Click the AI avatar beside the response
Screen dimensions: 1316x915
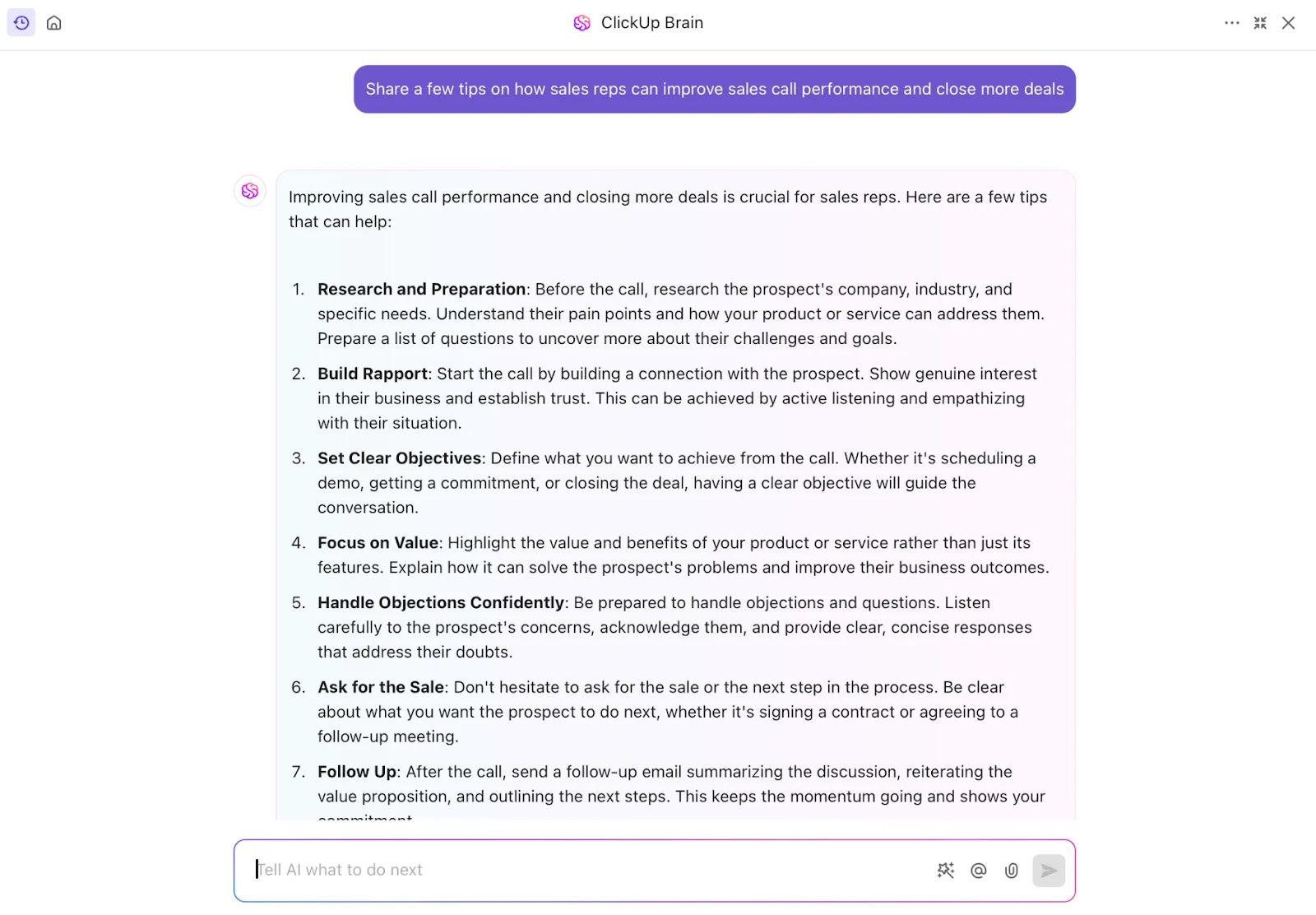250,191
